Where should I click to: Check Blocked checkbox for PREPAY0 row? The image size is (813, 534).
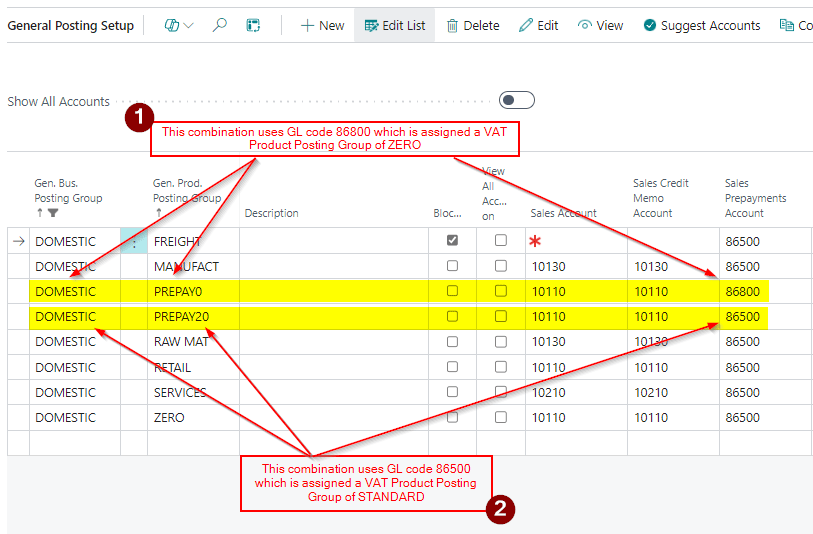pyautogui.click(x=453, y=291)
